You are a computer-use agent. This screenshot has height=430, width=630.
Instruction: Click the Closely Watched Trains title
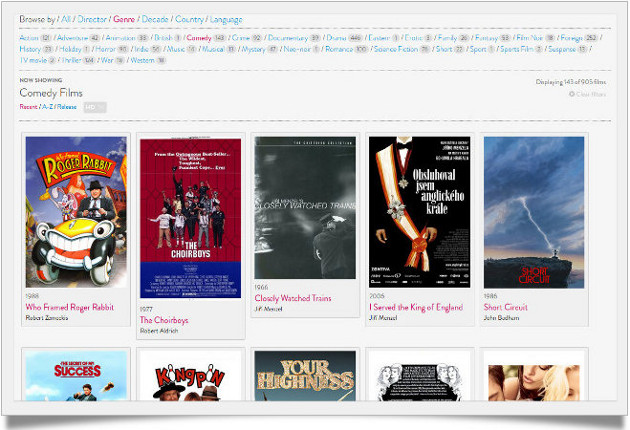(x=293, y=298)
